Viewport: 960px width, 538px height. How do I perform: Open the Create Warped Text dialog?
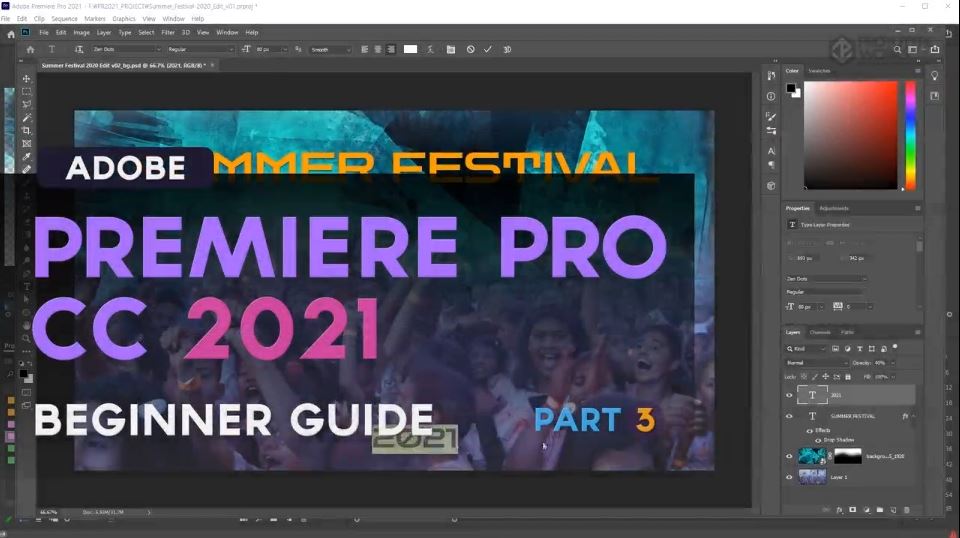click(430, 50)
